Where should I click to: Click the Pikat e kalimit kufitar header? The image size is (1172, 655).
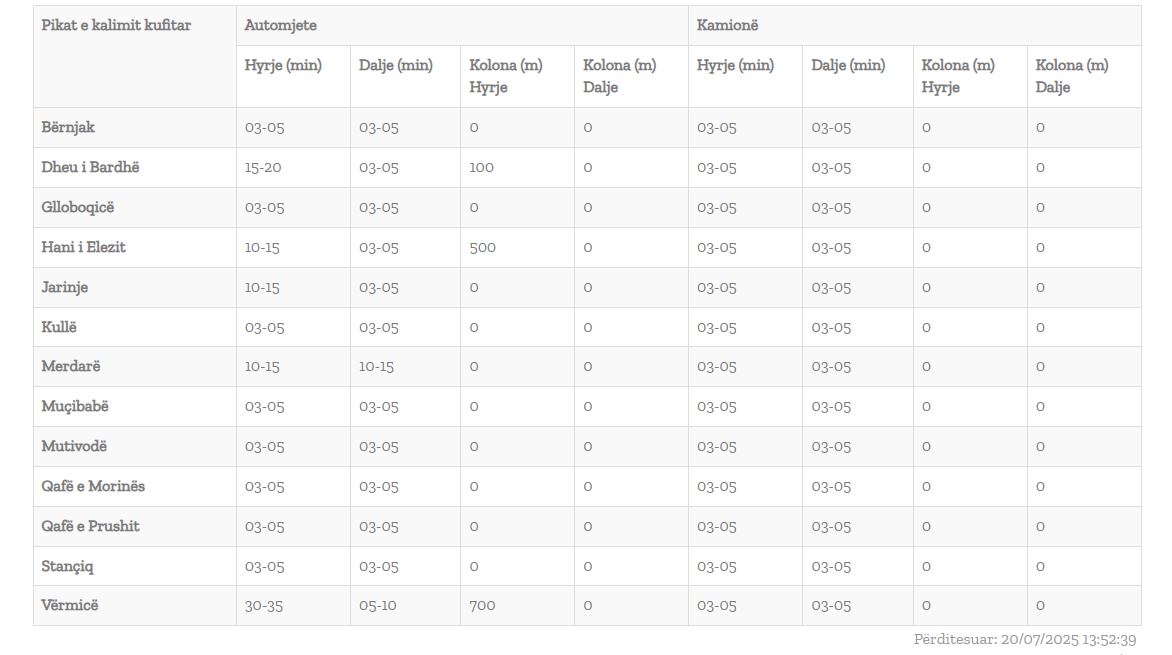[116, 25]
